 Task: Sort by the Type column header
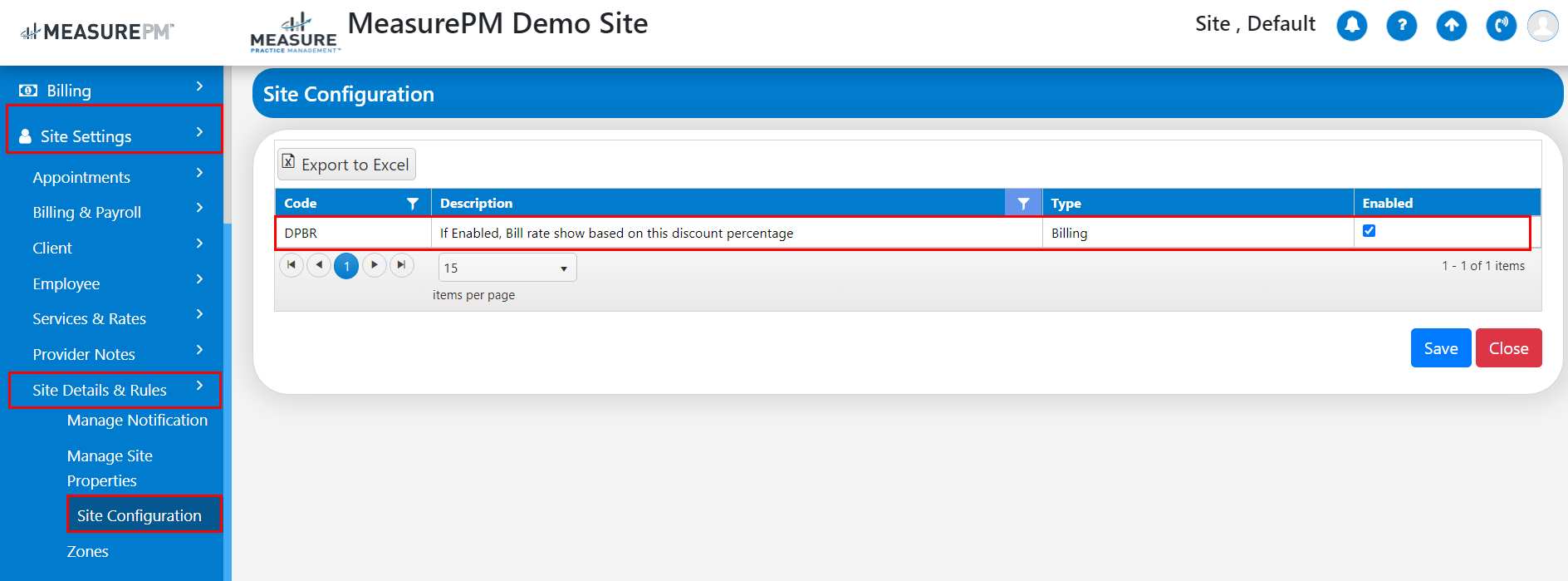[1066, 204]
